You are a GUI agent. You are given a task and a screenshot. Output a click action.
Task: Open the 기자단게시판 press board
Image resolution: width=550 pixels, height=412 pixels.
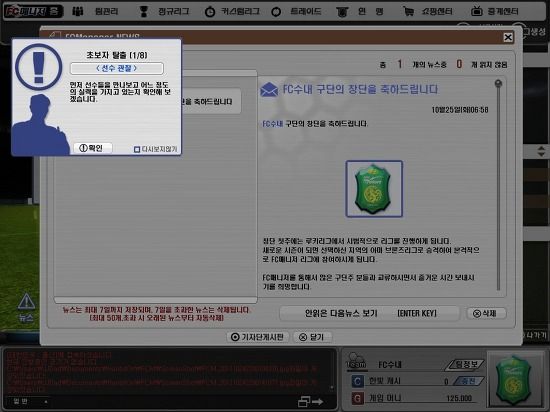[x=258, y=337]
